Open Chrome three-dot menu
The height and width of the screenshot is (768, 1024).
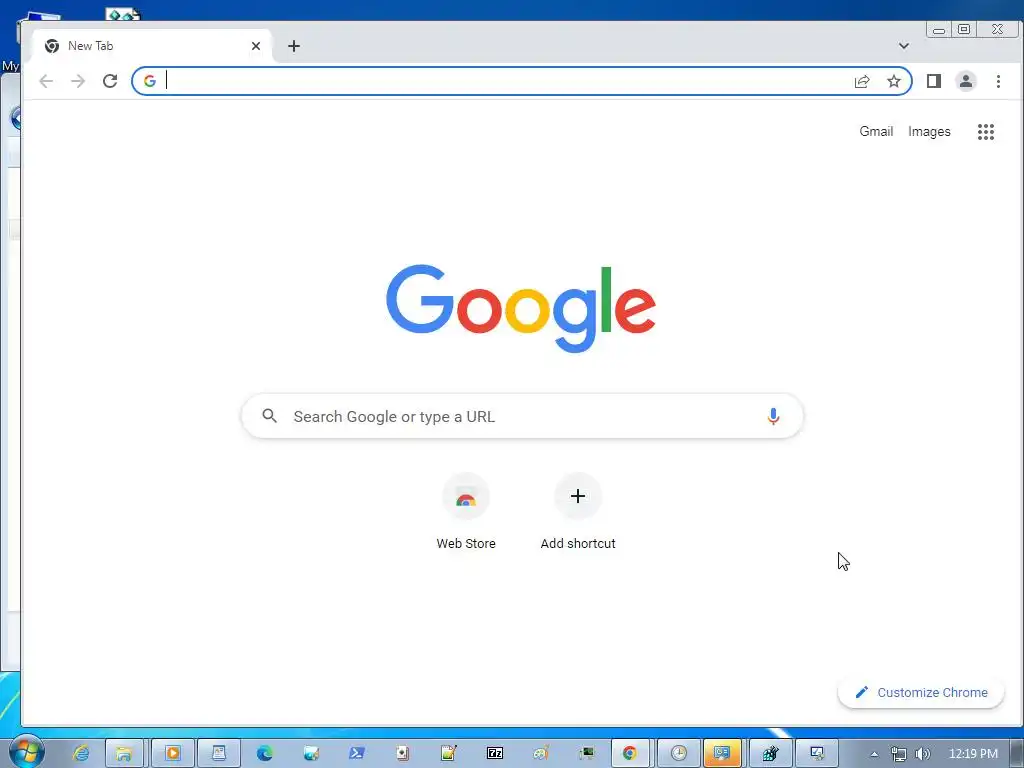pyautogui.click(x=998, y=81)
